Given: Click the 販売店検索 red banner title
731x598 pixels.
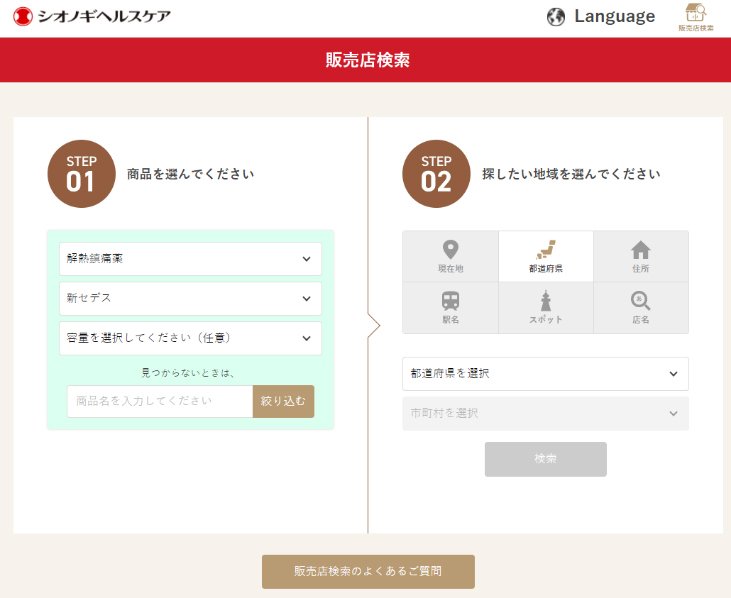Looking at the screenshot, I should click(x=368, y=60).
